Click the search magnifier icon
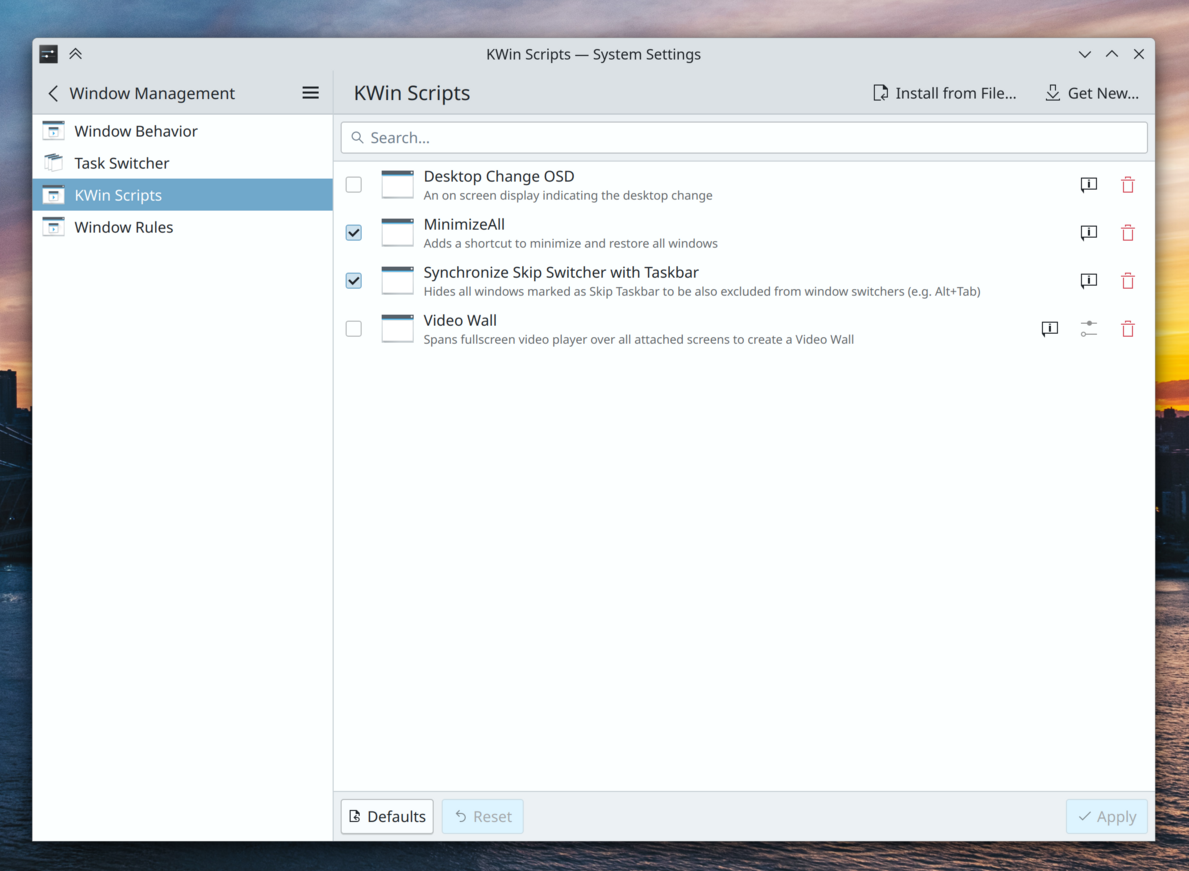 tap(357, 138)
